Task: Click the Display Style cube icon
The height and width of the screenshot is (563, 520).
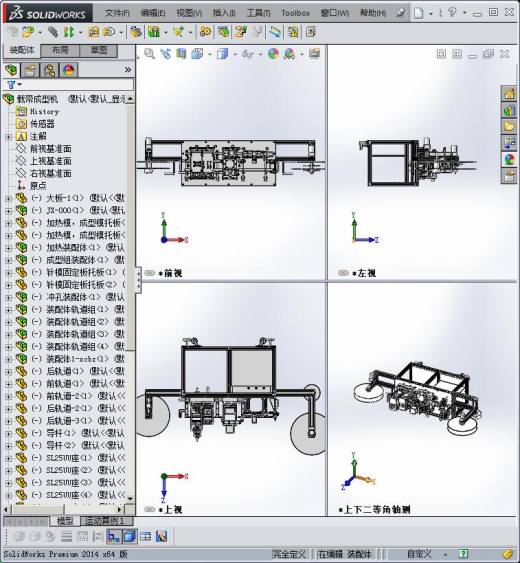Action: tap(222, 54)
